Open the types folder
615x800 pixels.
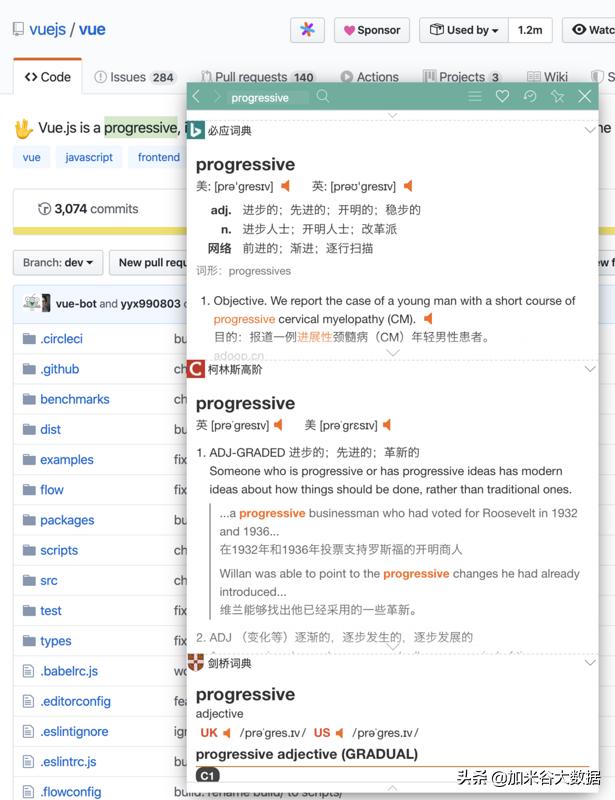coord(56,641)
